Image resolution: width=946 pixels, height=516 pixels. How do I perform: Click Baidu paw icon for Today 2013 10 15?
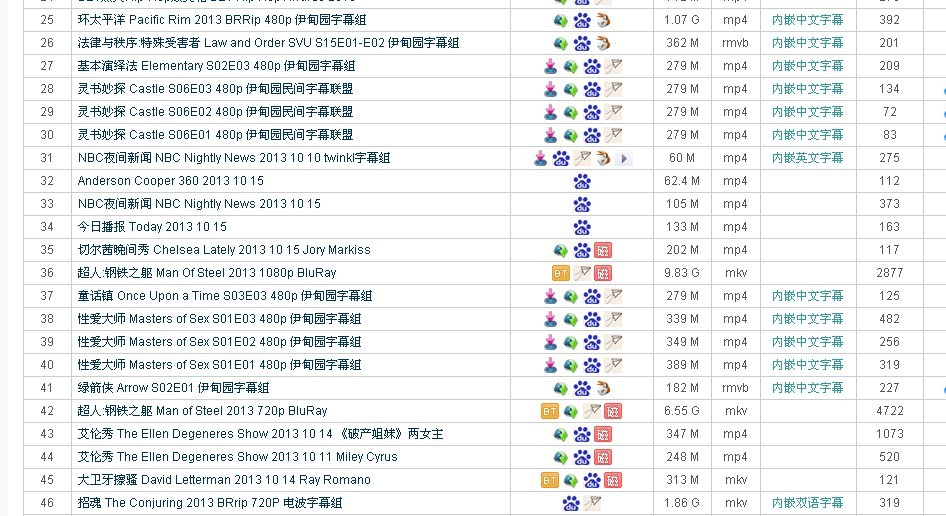(x=582, y=227)
